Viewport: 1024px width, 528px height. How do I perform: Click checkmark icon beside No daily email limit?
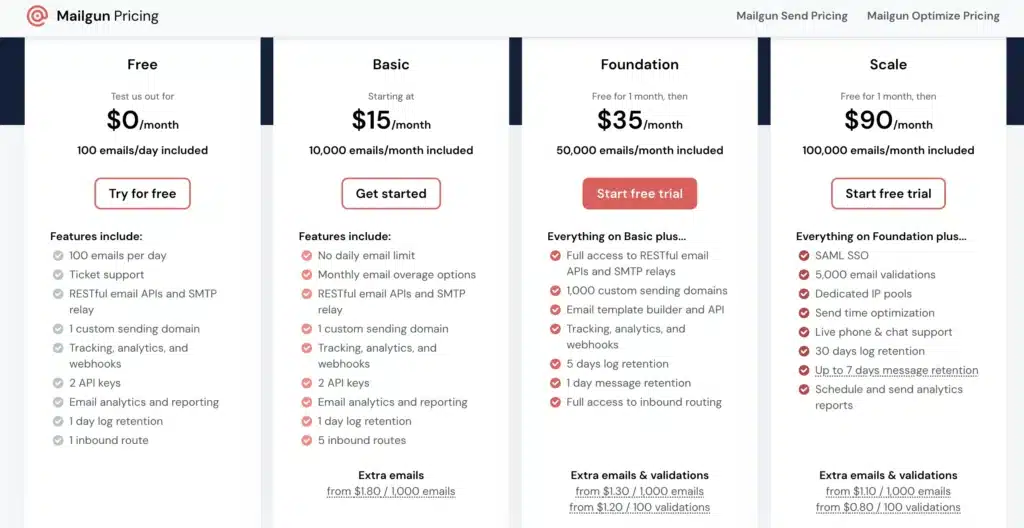307,256
